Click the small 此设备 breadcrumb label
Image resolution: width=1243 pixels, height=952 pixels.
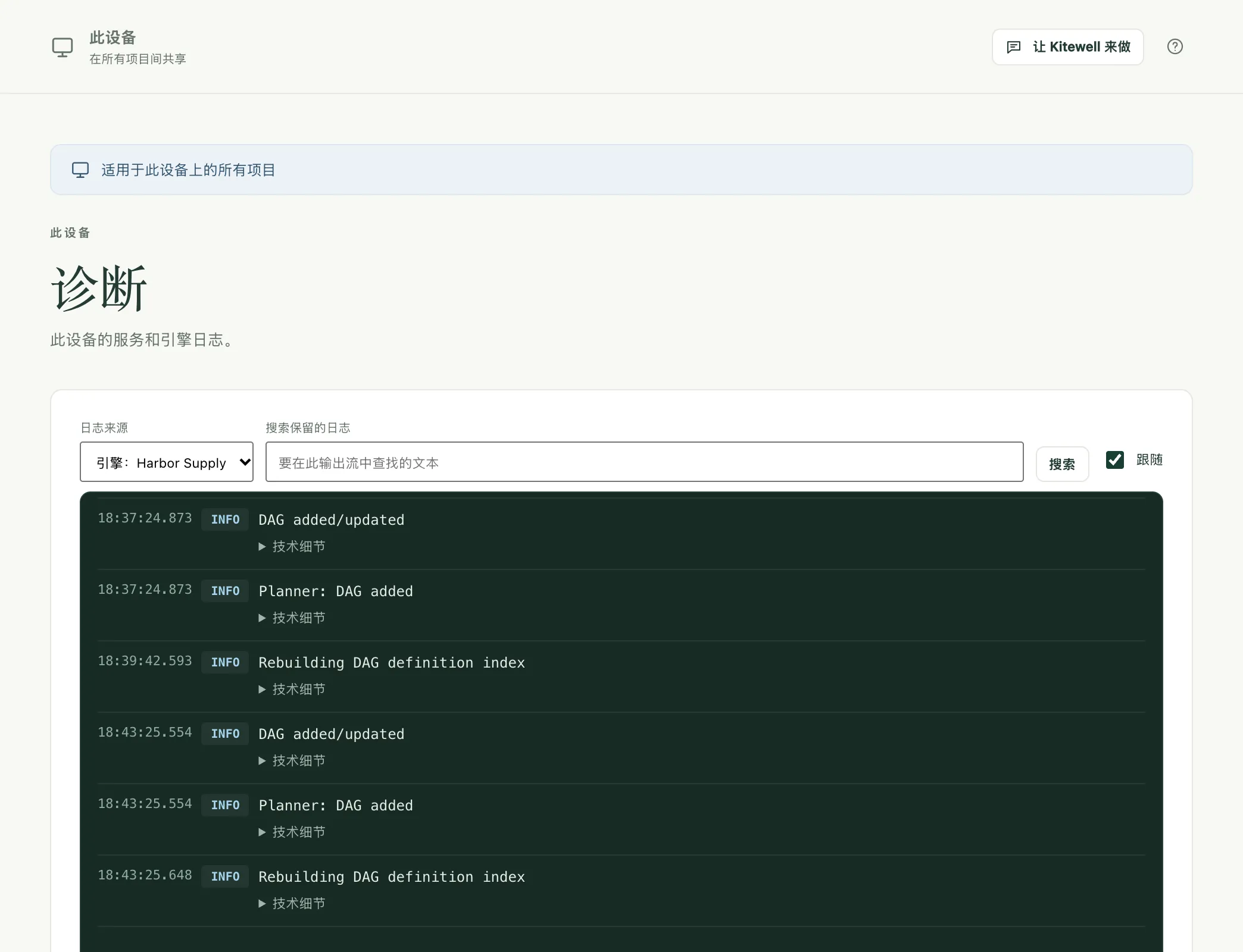click(x=70, y=233)
